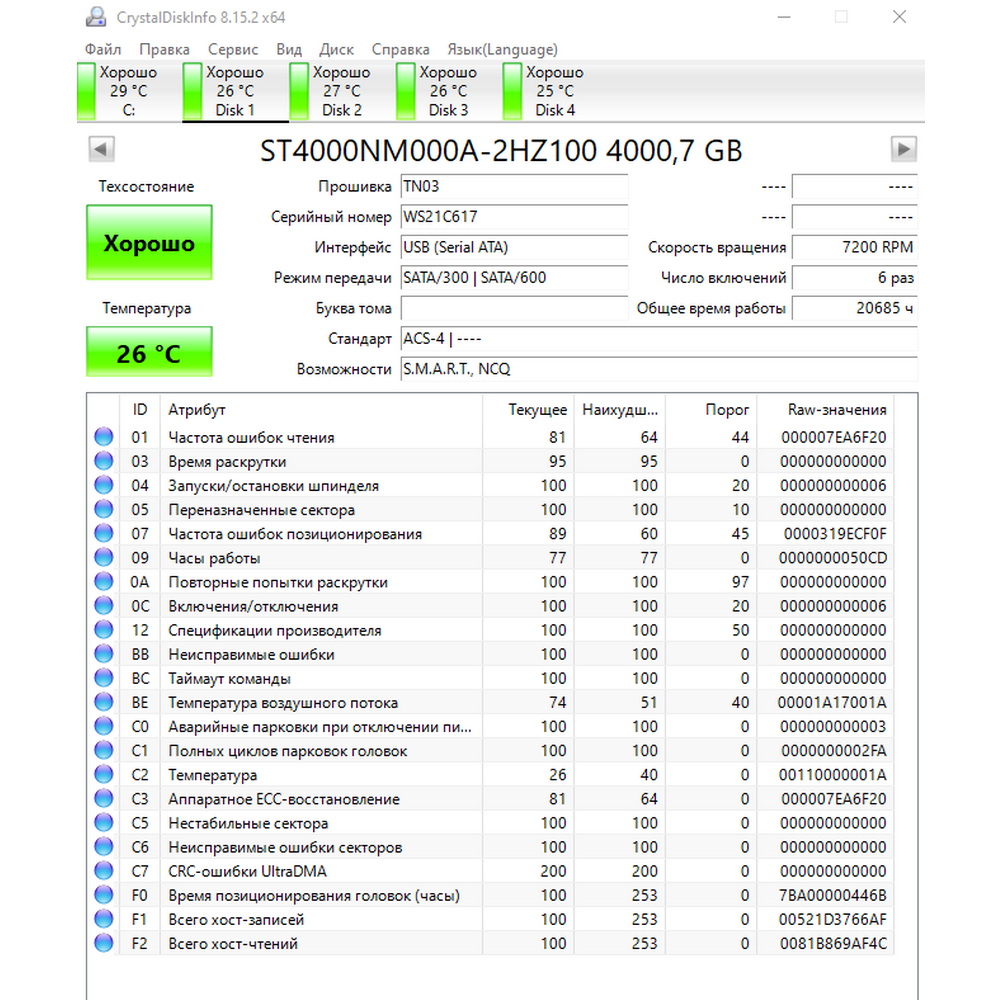Screen dimensions: 1000x1000
Task: Click raw value 0081B869AF4C
Action: tap(833, 943)
